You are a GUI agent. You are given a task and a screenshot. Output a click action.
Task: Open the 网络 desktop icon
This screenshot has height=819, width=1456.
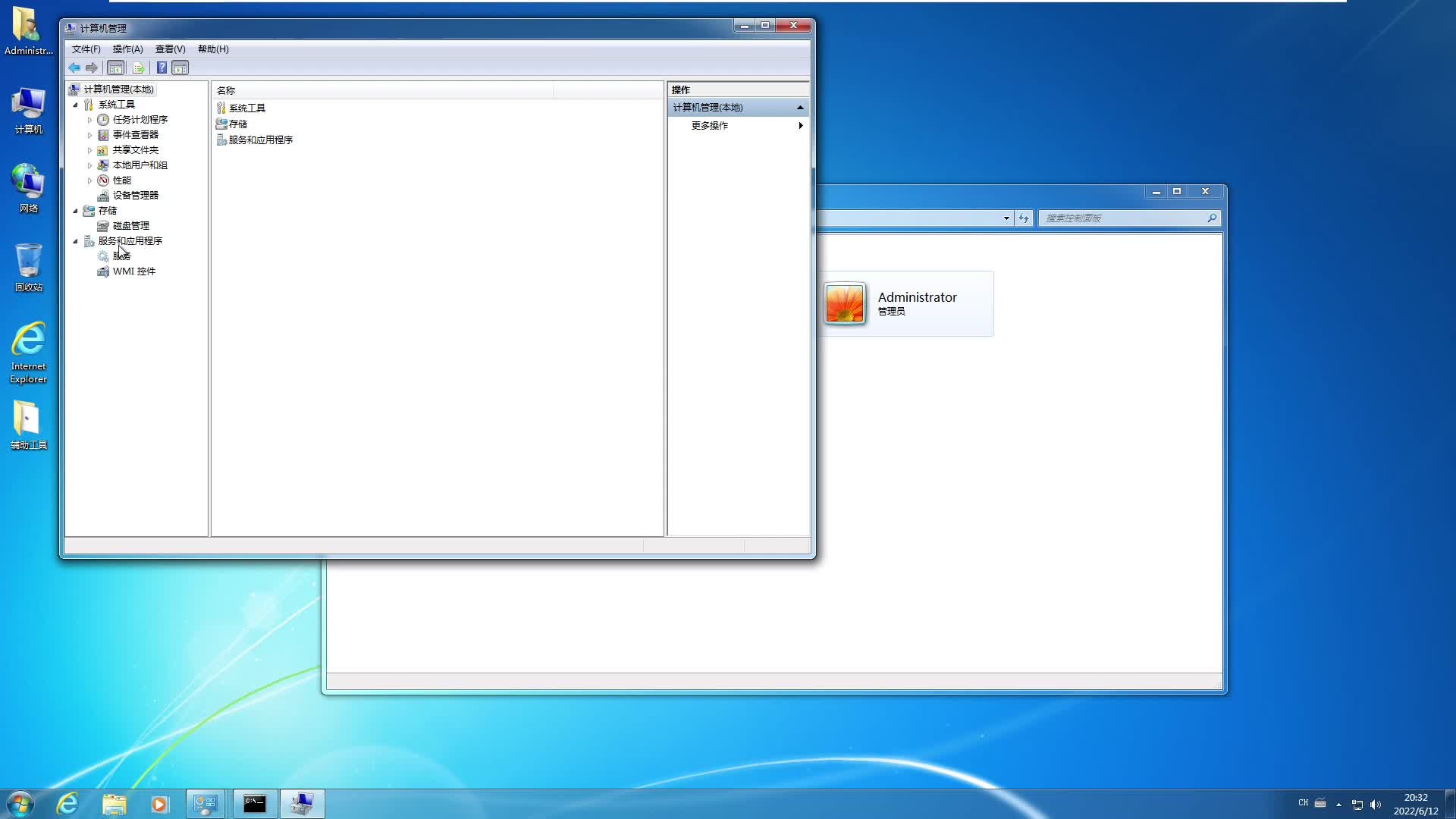(29, 189)
